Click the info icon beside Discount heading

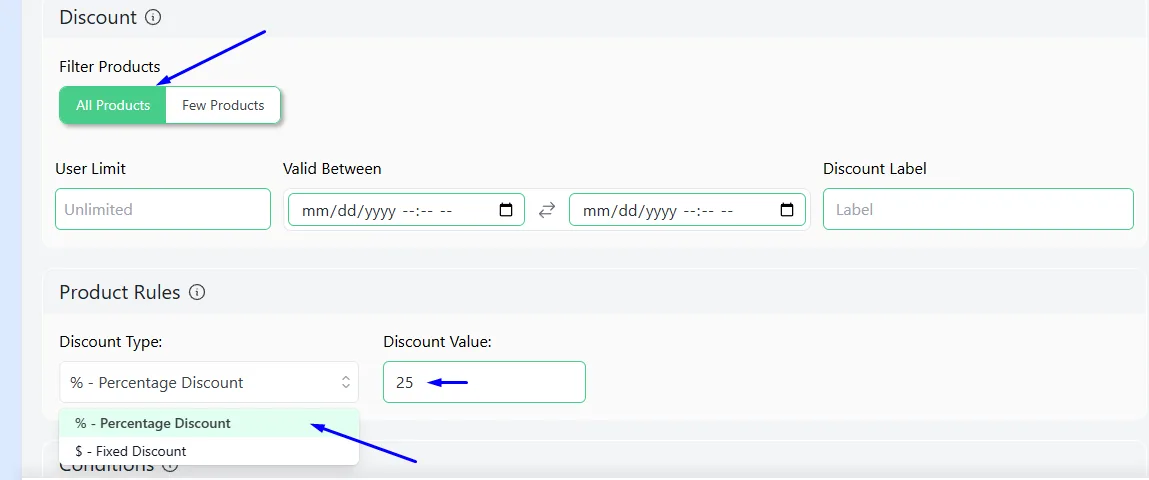[x=153, y=17]
